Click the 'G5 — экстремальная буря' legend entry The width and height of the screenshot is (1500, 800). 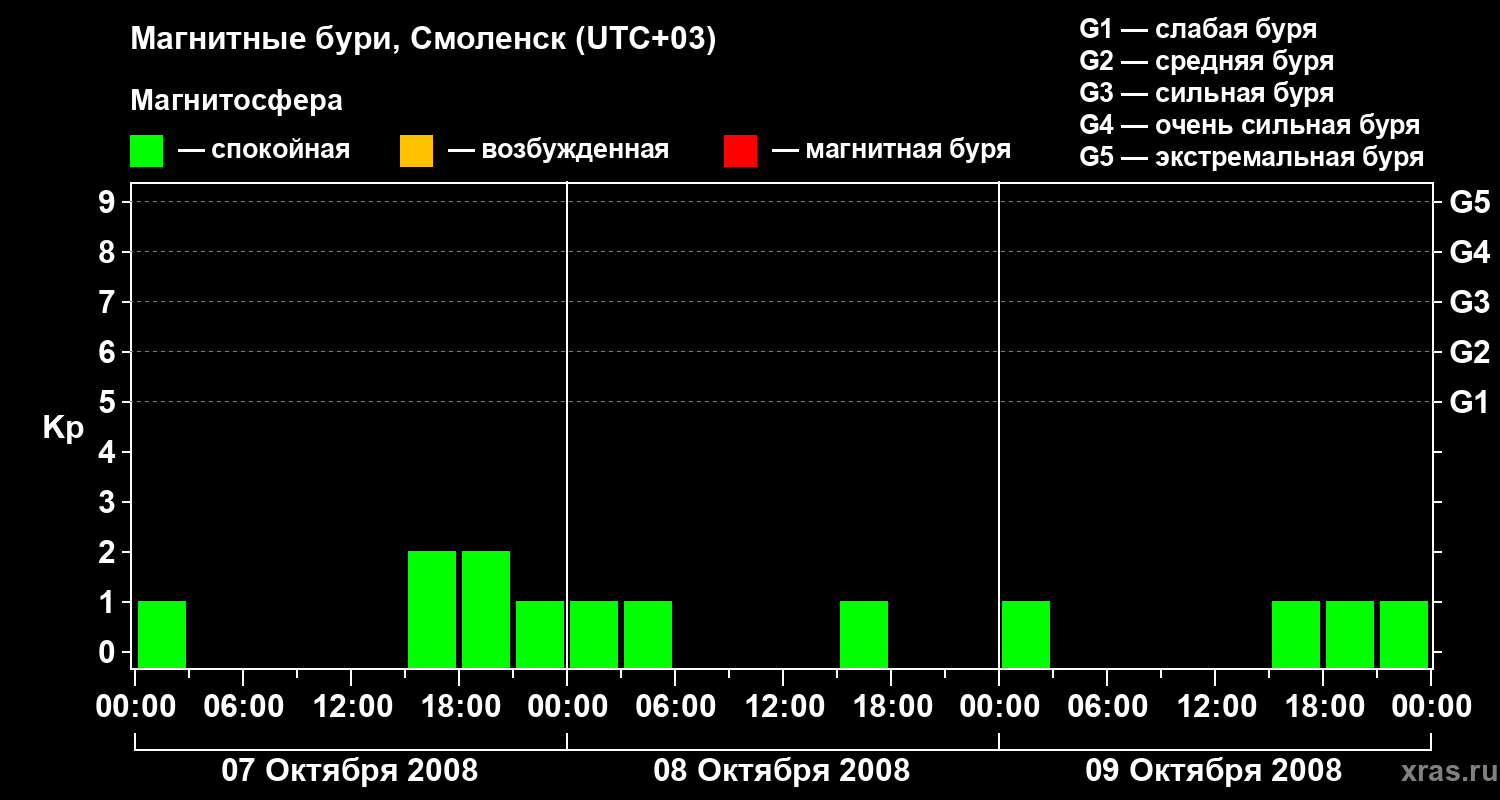(1251, 157)
